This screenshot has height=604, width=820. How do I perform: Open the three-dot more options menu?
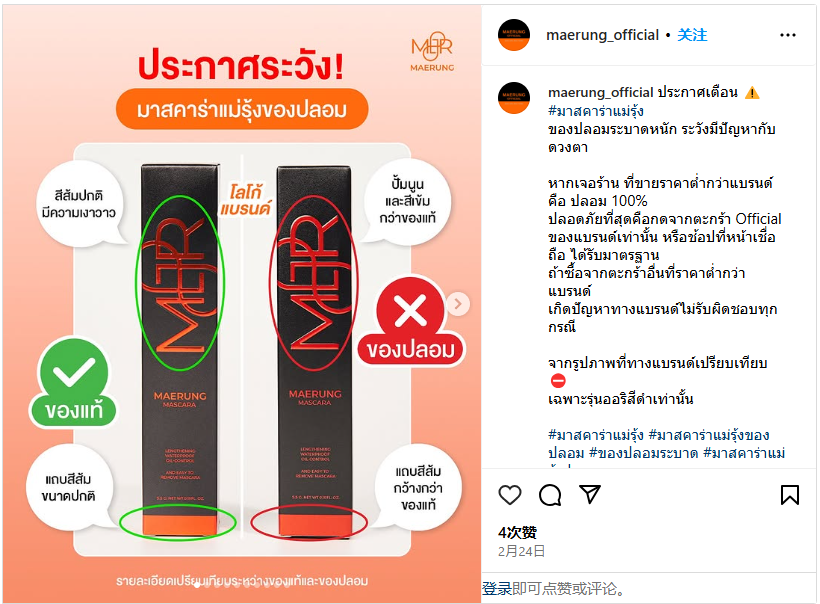[788, 35]
